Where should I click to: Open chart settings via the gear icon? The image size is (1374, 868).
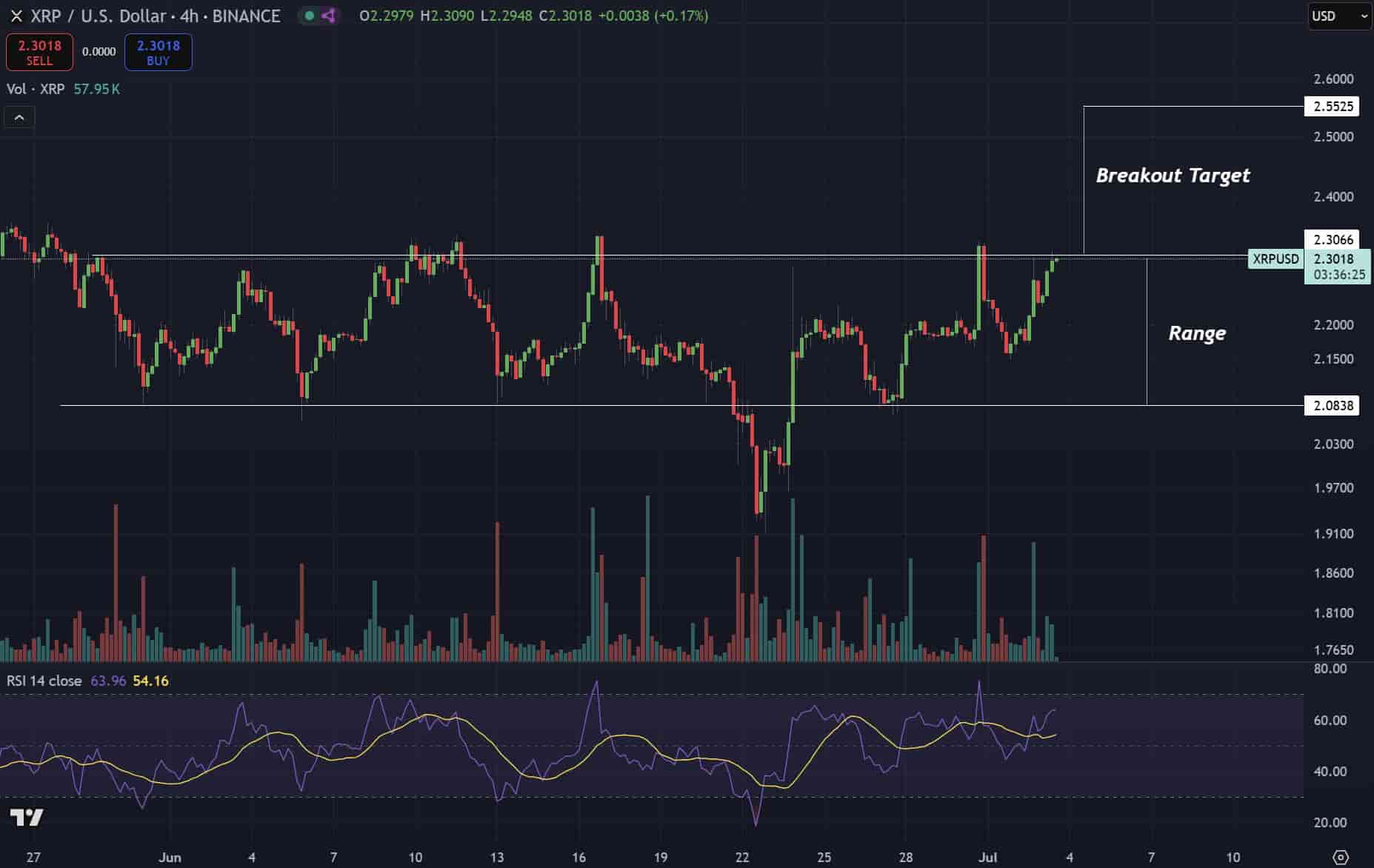(x=1341, y=857)
